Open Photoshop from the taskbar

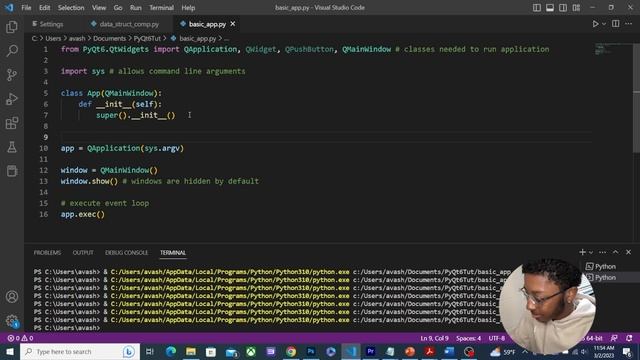pyautogui.click(x=311, y=351)
